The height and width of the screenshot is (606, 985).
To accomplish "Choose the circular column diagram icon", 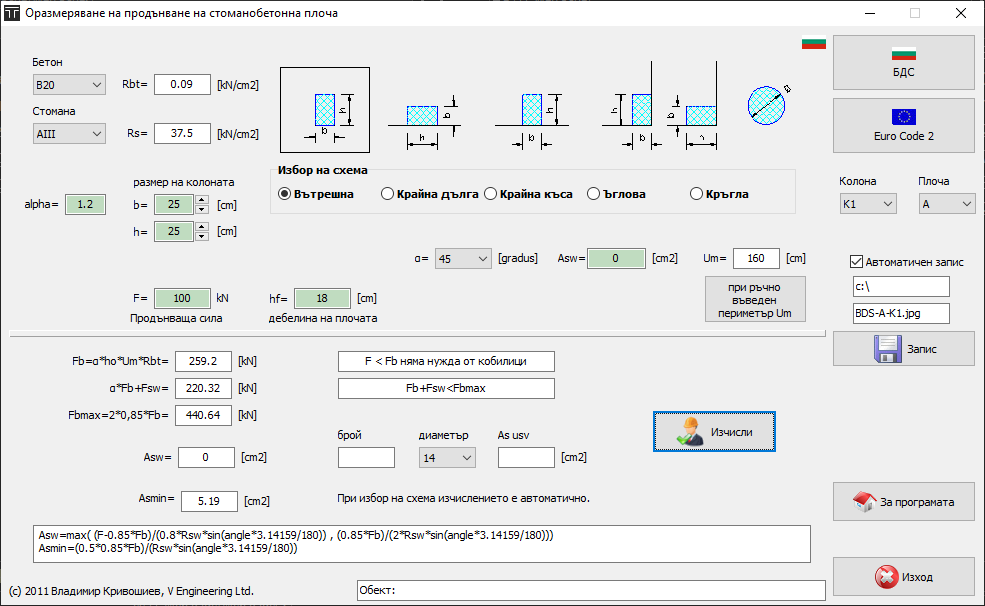I will tap(771, 102).
